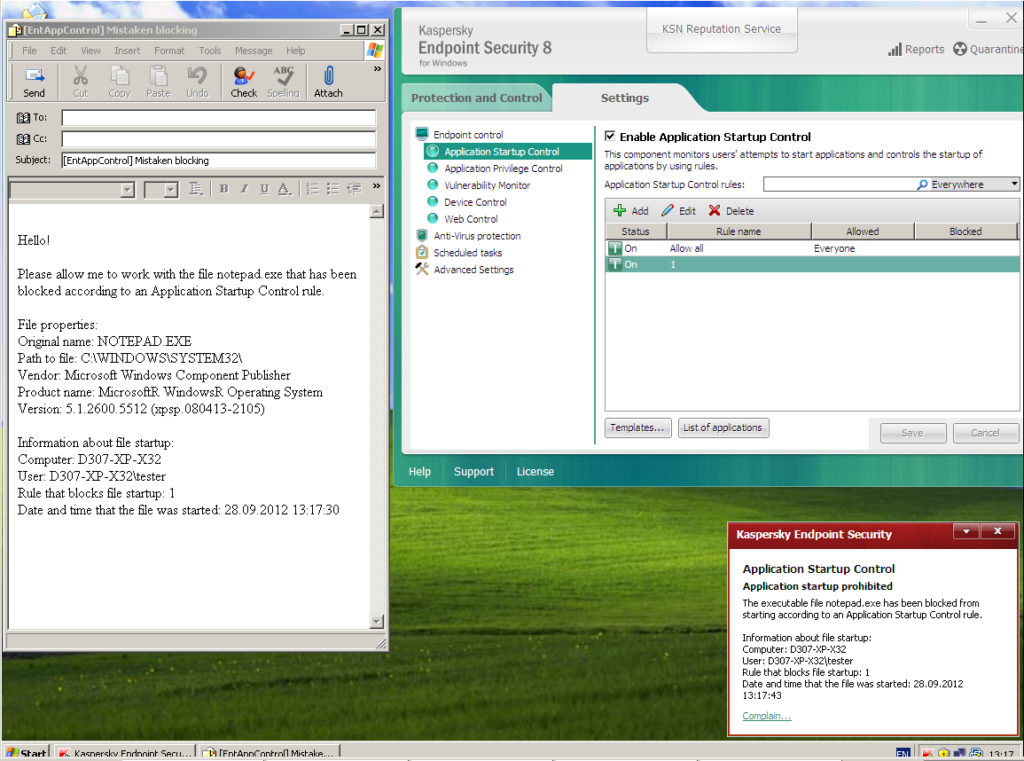The image size is (1024, 761).
Task: Expand more formatting toolbar buttons chevron
Action: coord(376,186)
